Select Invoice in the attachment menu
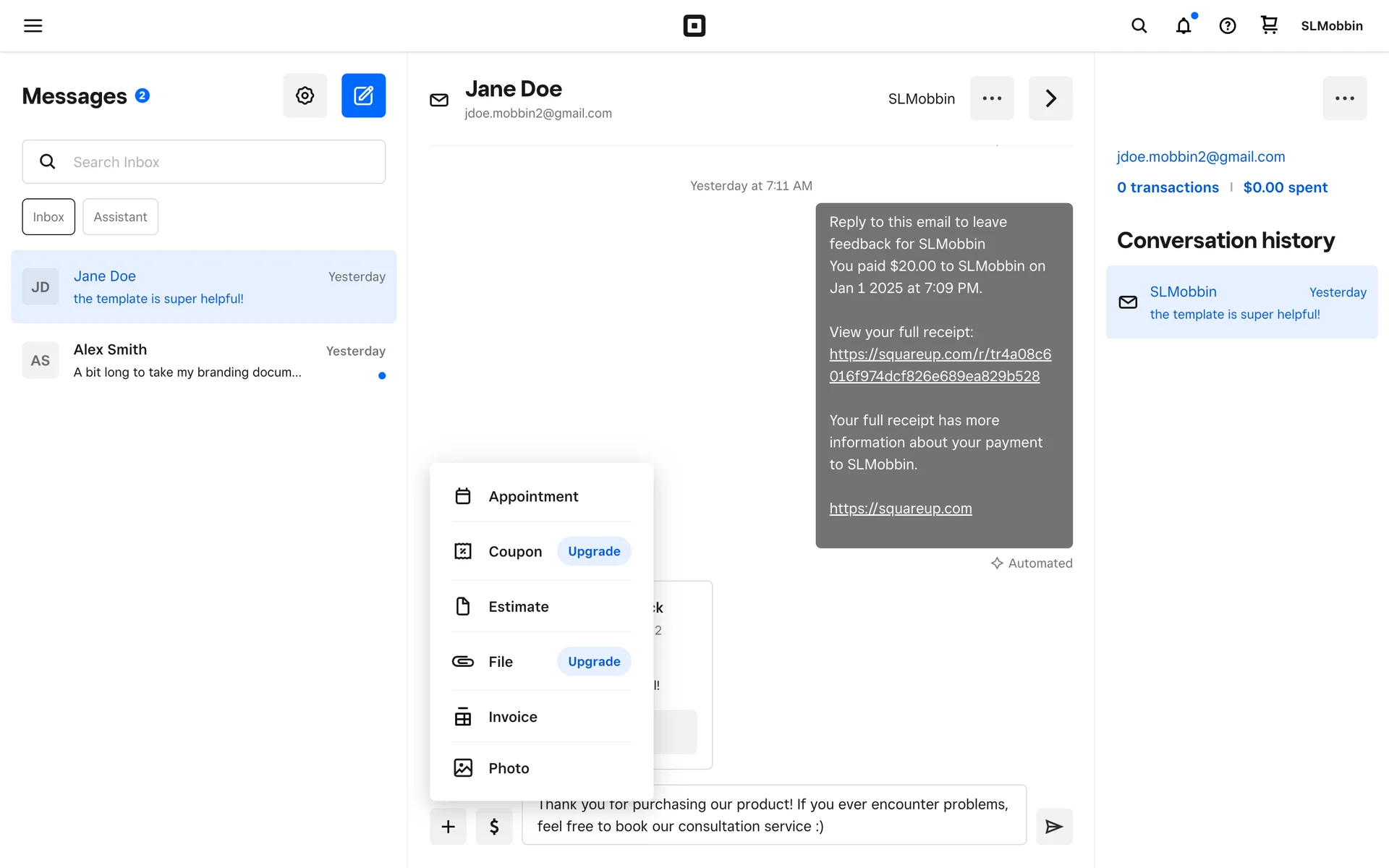The image size is (1389, 868). tap(512, 717)
